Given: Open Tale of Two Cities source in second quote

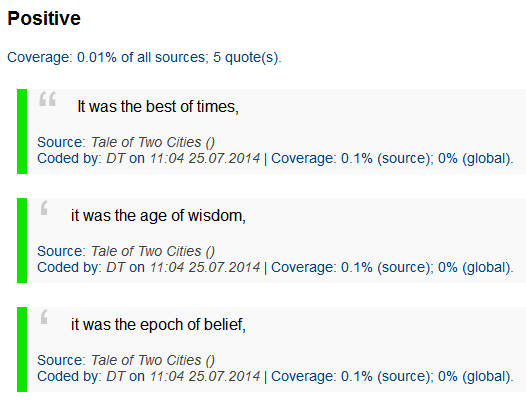Looking at the screenshot, I should click(x=153, y=251).
